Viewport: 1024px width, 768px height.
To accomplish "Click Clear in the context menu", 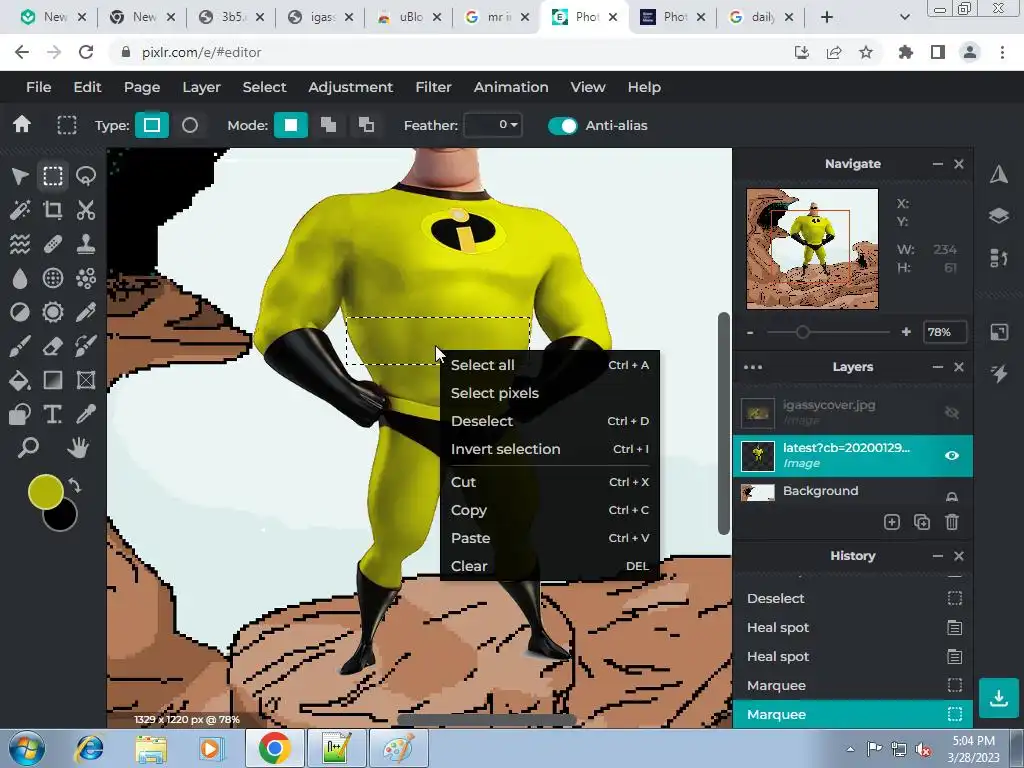I will [550, 566].
